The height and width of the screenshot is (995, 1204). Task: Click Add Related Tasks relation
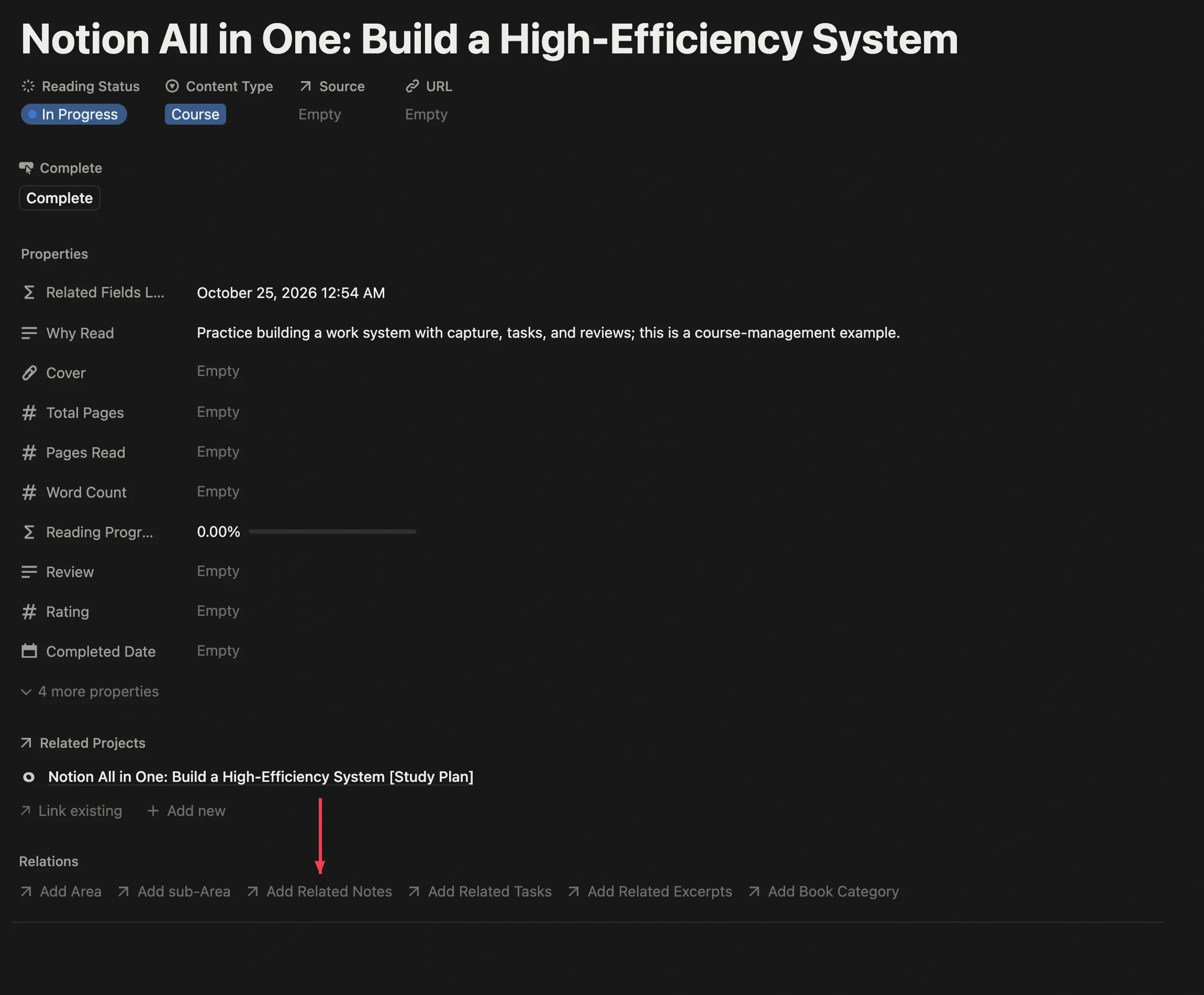480,891
